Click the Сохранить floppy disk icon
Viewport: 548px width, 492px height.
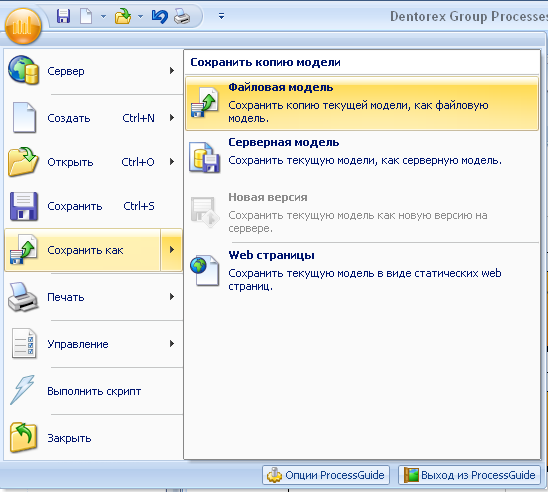[24, 206]
